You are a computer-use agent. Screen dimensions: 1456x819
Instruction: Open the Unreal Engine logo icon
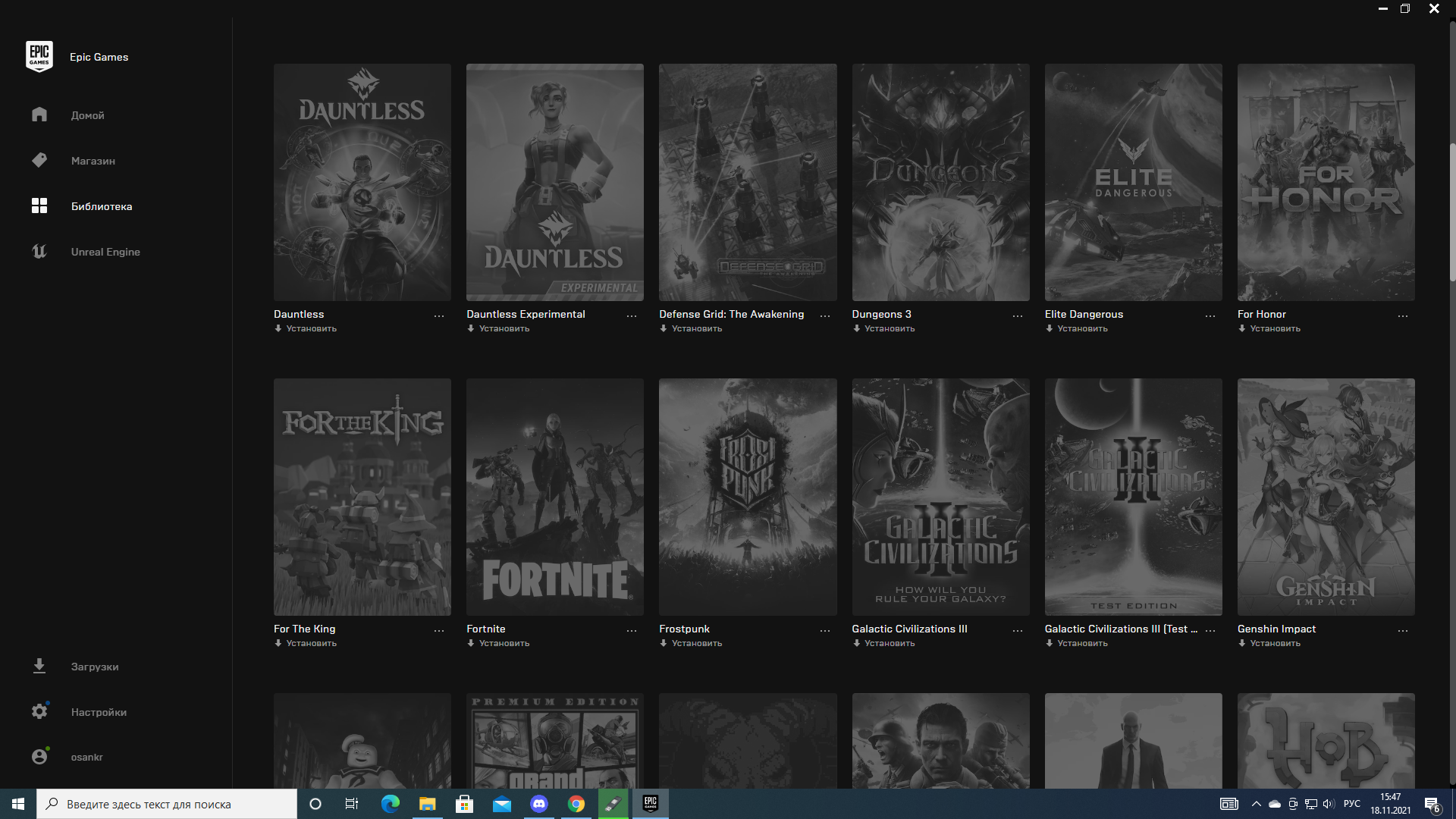tap(39, 251)
